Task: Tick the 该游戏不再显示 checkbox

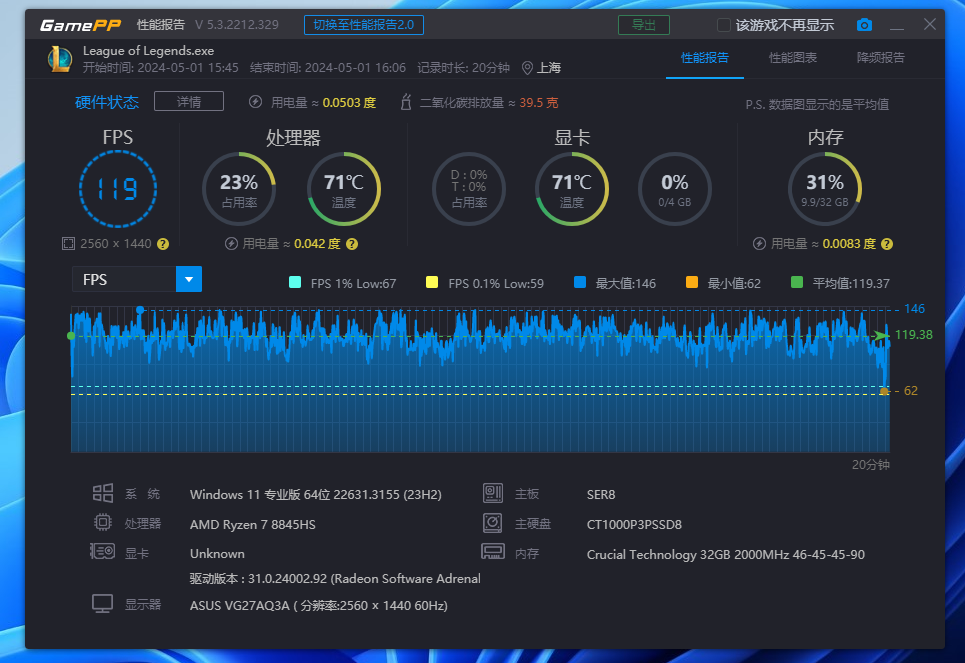Action: (724, 25)
